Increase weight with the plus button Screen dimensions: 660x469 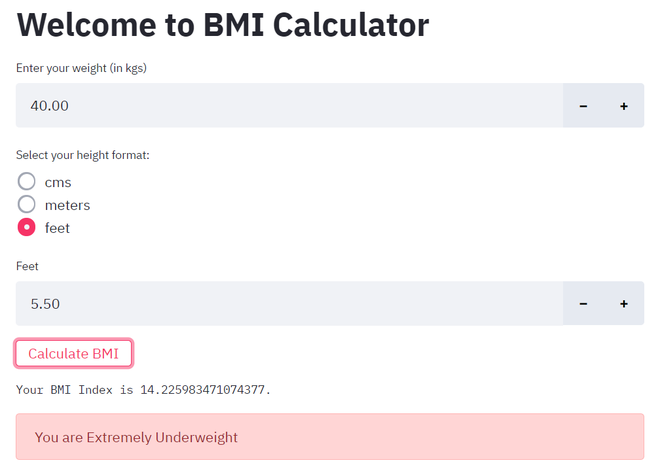(624, 105)
